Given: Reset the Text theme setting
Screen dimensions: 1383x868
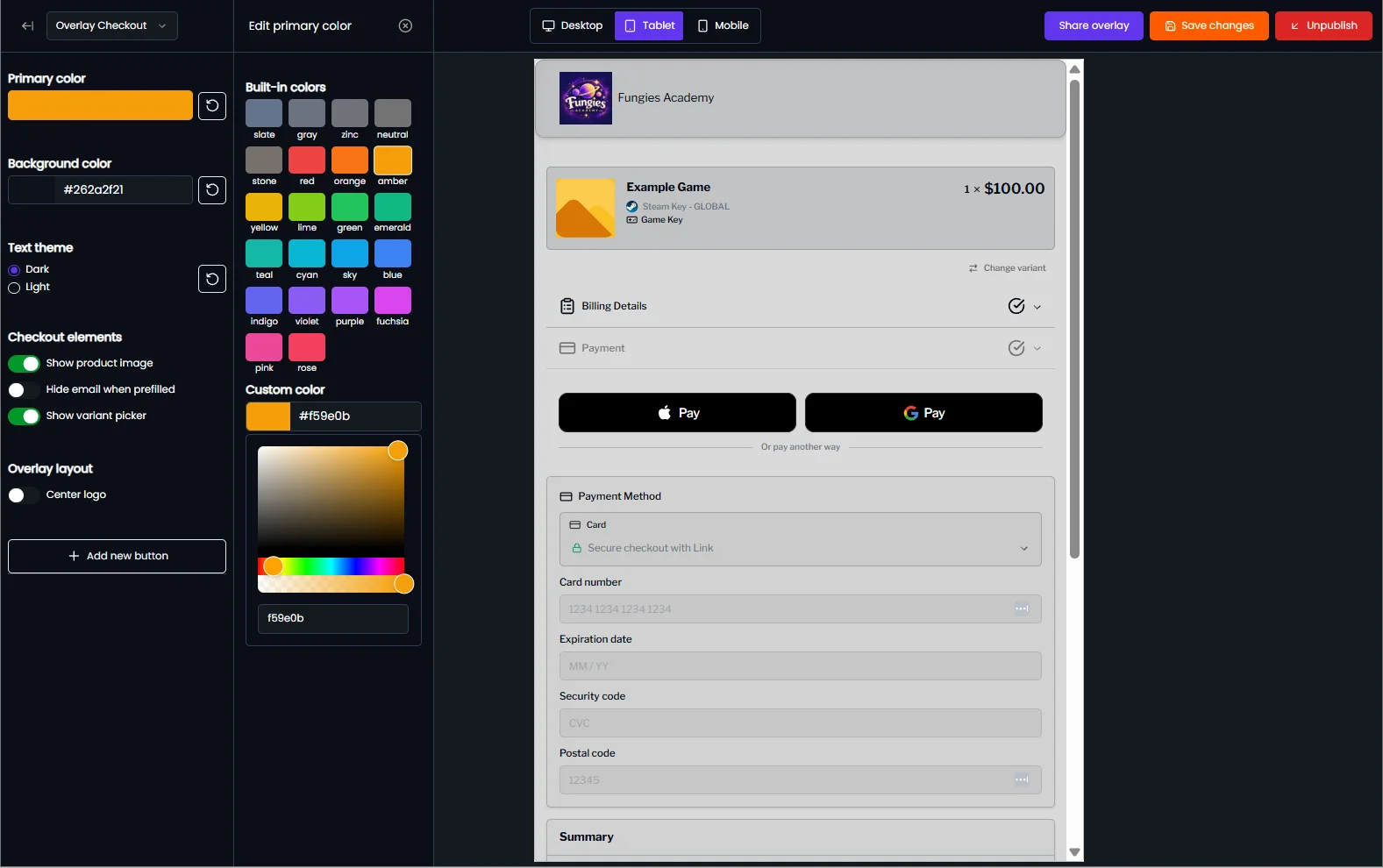Looking at the screenshot, I should [x=212, y=279].
